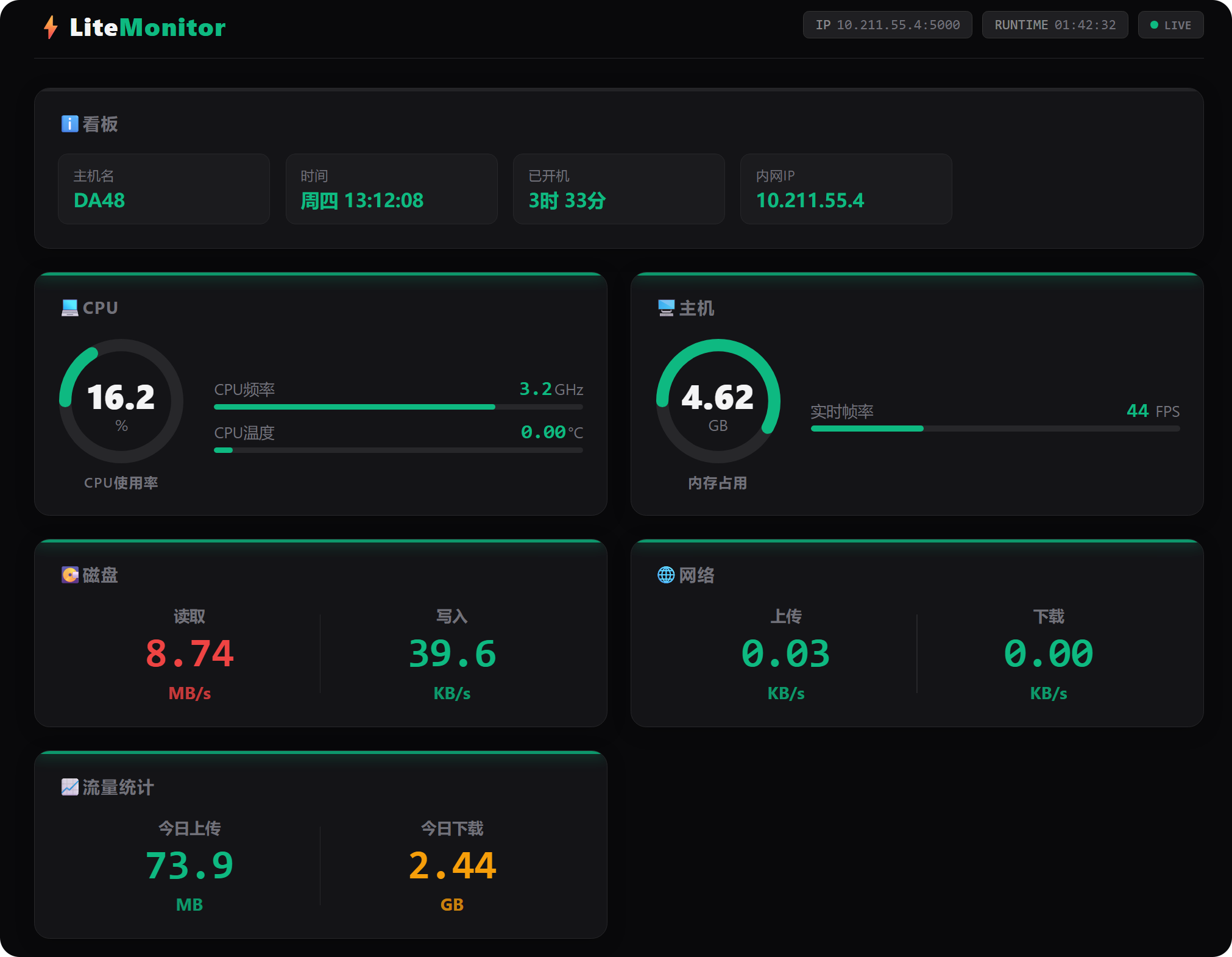Image resolution: width=1232 pixels, height=957 pixels.
Task: Click the desktop computer icon beside 主机
Action: click(666, 308)
